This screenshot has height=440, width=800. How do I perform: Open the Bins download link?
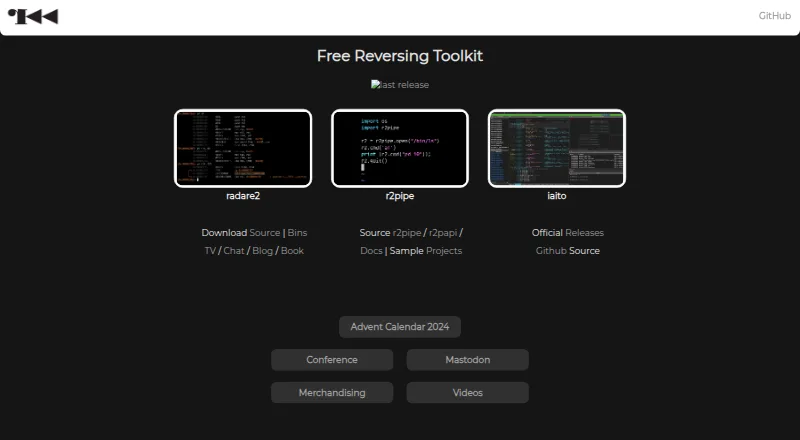297,233
